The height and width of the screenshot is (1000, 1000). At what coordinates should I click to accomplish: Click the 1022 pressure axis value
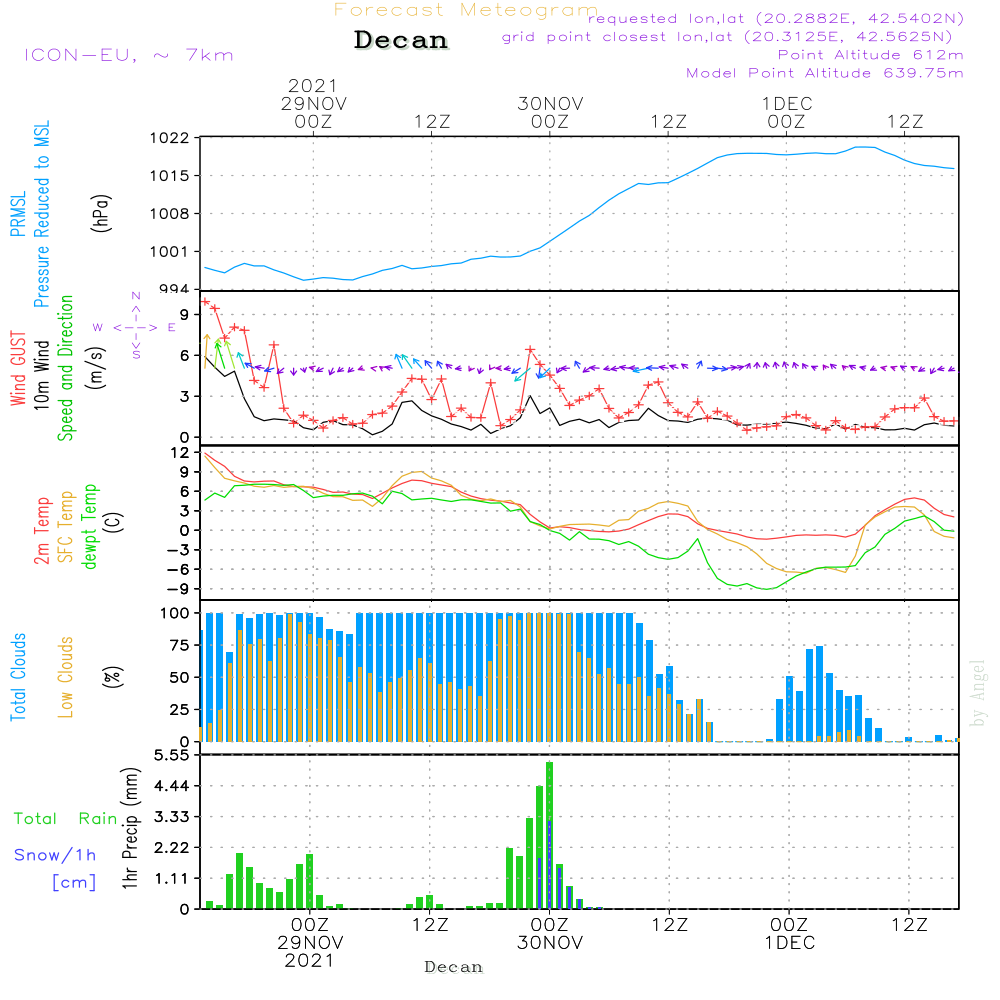[169, 138]
